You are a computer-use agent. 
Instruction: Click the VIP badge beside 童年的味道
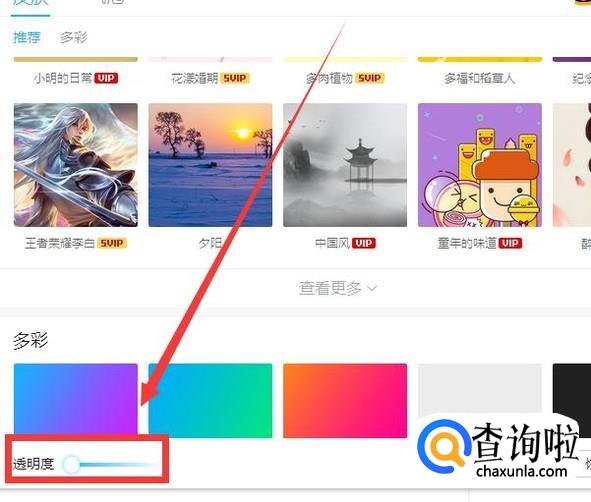point(510,243)
